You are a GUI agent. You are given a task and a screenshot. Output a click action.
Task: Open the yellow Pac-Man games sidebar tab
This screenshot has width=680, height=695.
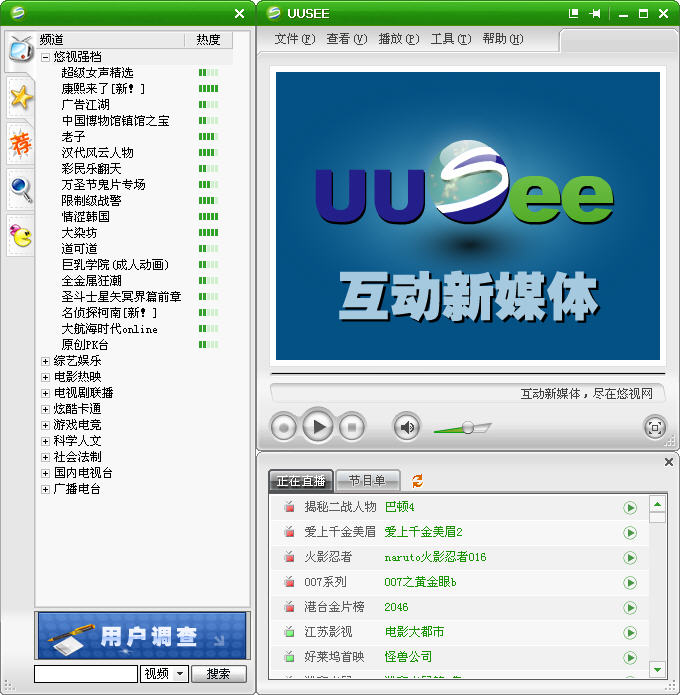coord(21,235)
